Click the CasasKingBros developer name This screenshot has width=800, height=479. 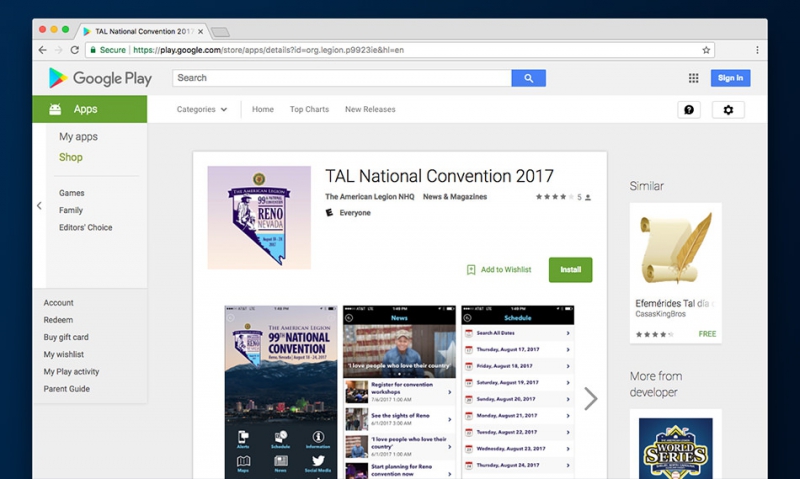660,314
